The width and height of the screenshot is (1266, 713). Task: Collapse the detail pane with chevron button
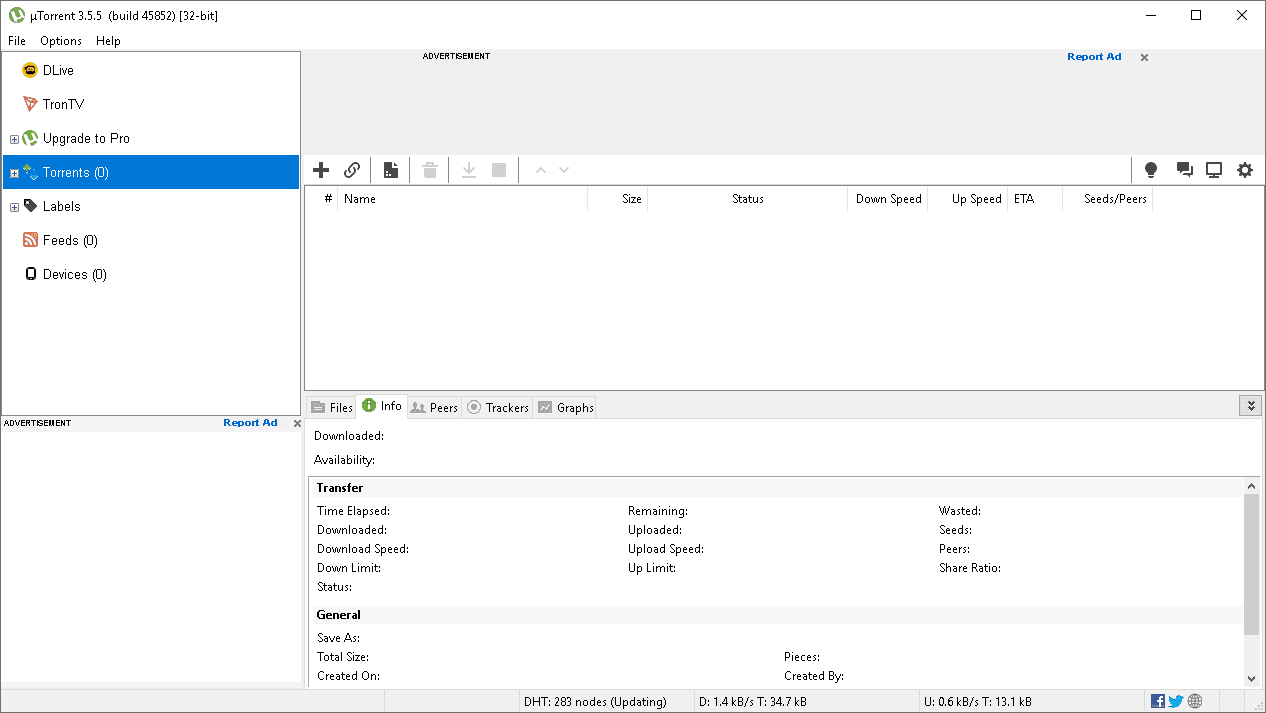click(x=1250, y=405)
